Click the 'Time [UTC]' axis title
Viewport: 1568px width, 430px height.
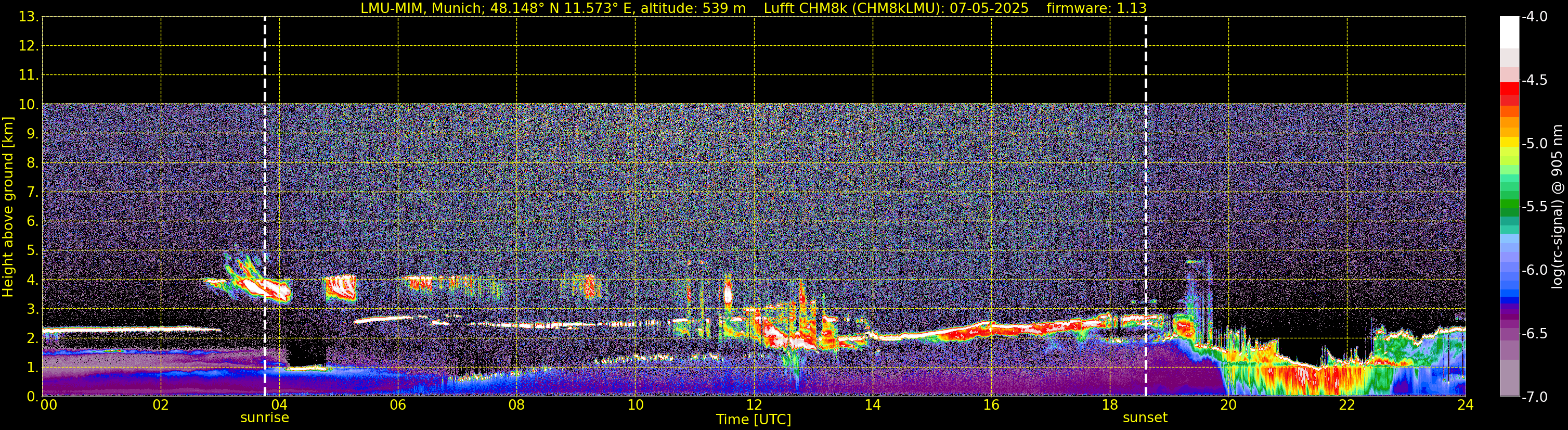pos(754,420)
